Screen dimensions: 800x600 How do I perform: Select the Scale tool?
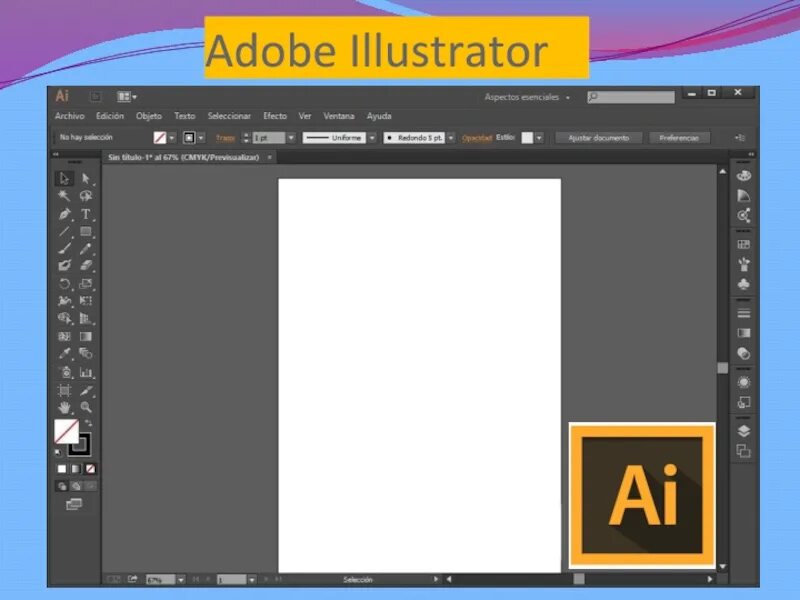coord(86,284)
